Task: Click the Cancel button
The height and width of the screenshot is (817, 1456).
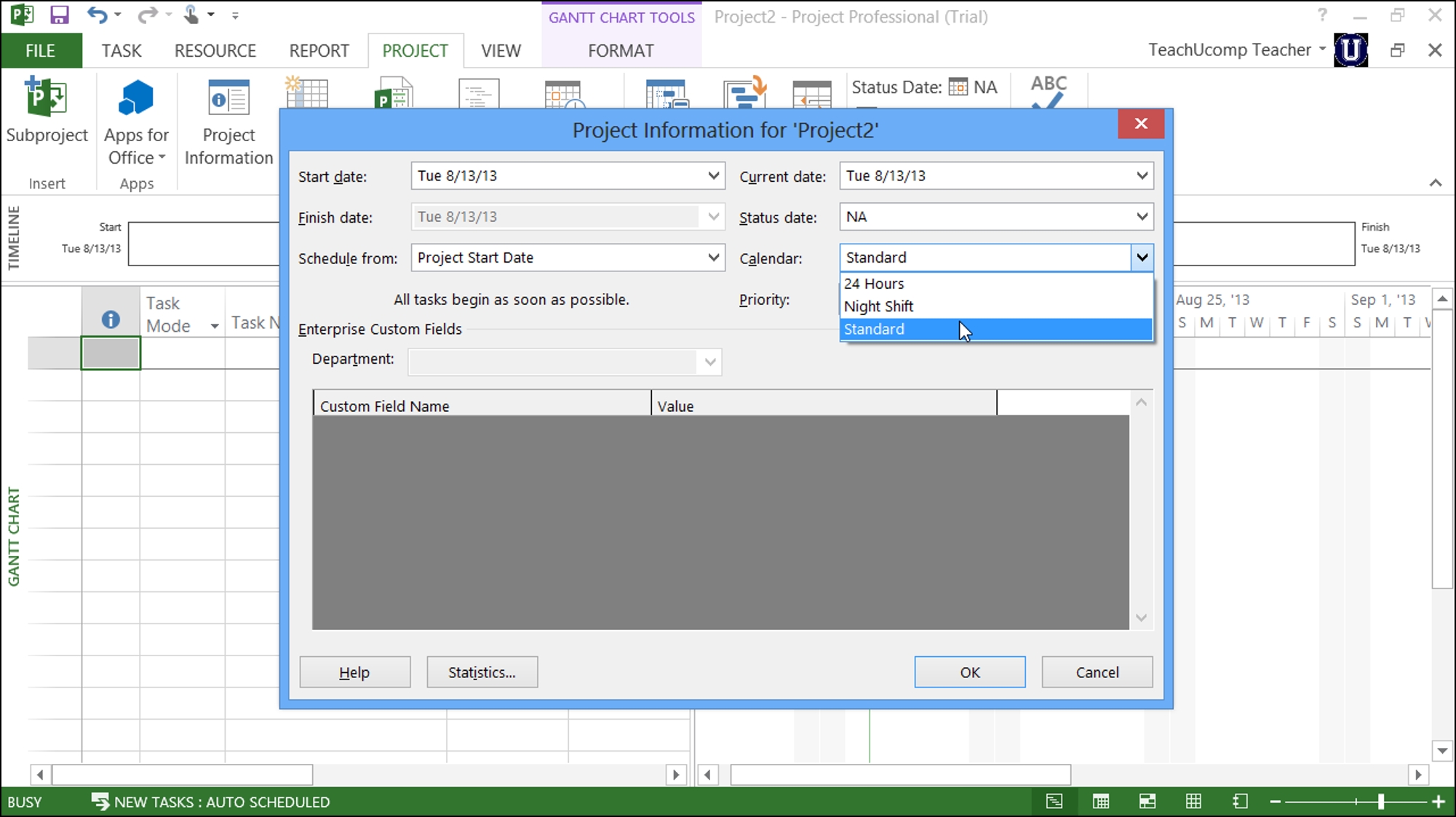Action: pyautogui.click(x=1097, y=671)
